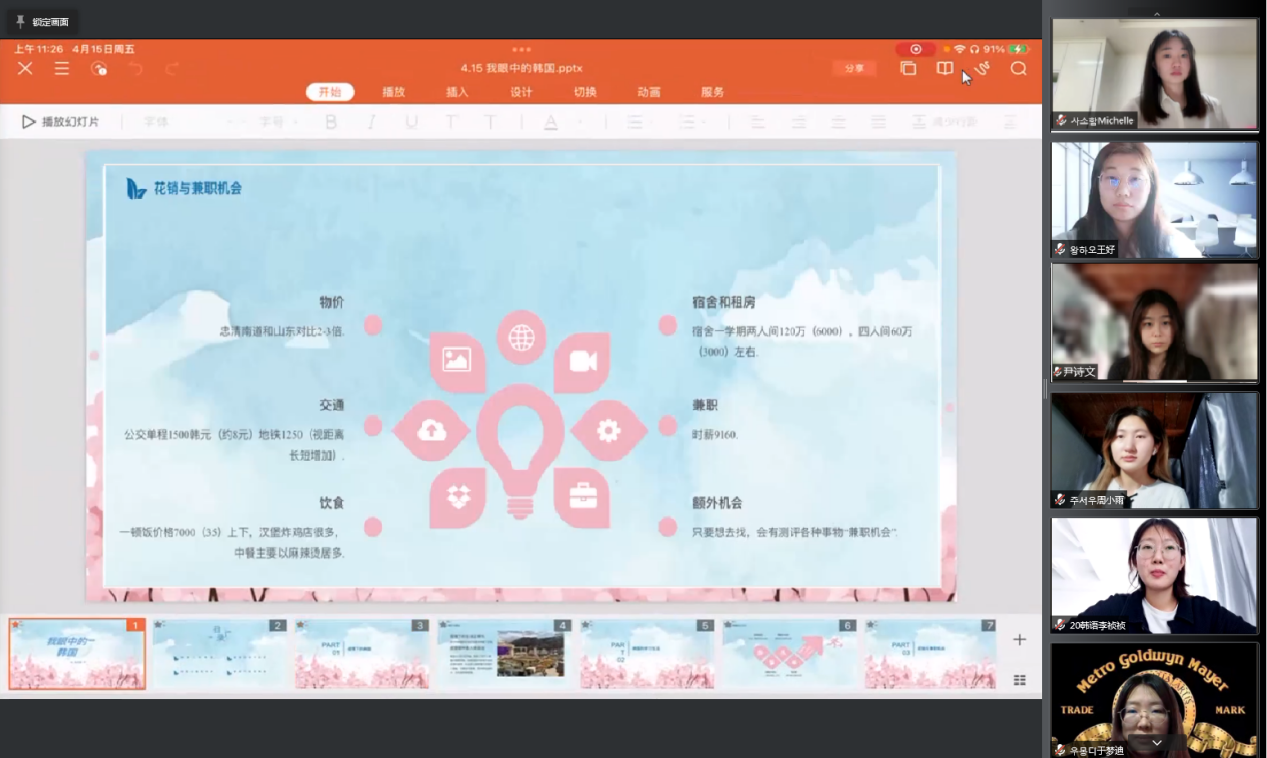Image resolution: width=1267 pixels, height=758 pixels.
Task: Open the font color A swatch
Action: [551, 122]
